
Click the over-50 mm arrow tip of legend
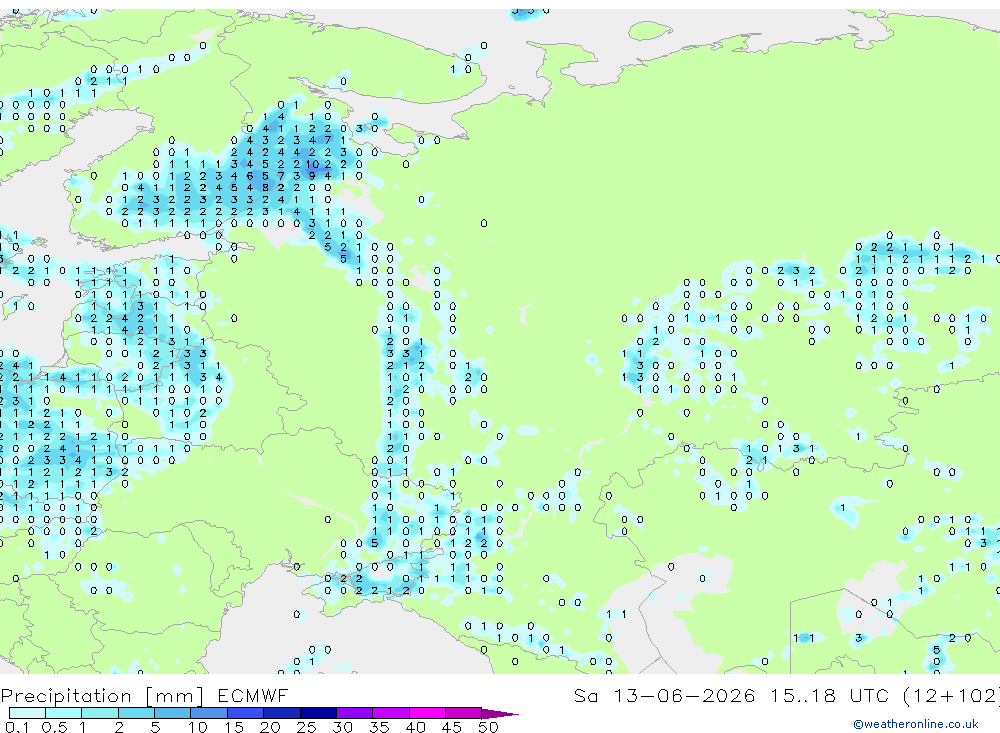click(x=499, y=714)
